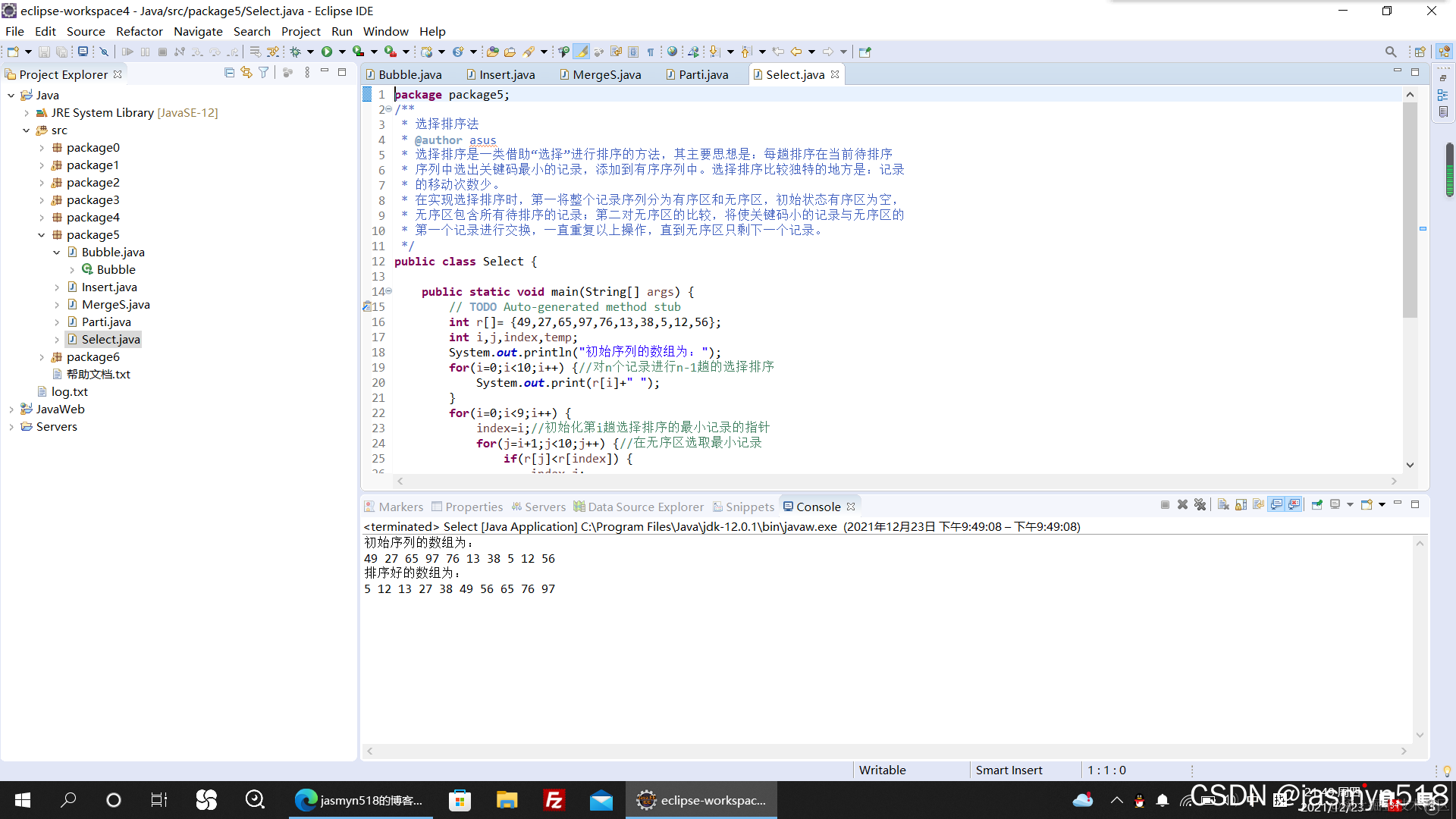The height and width of the screenshot is (819, 1456).
Task: Click console vertical scroll down arrow
Action: (x=1420, y=735)
